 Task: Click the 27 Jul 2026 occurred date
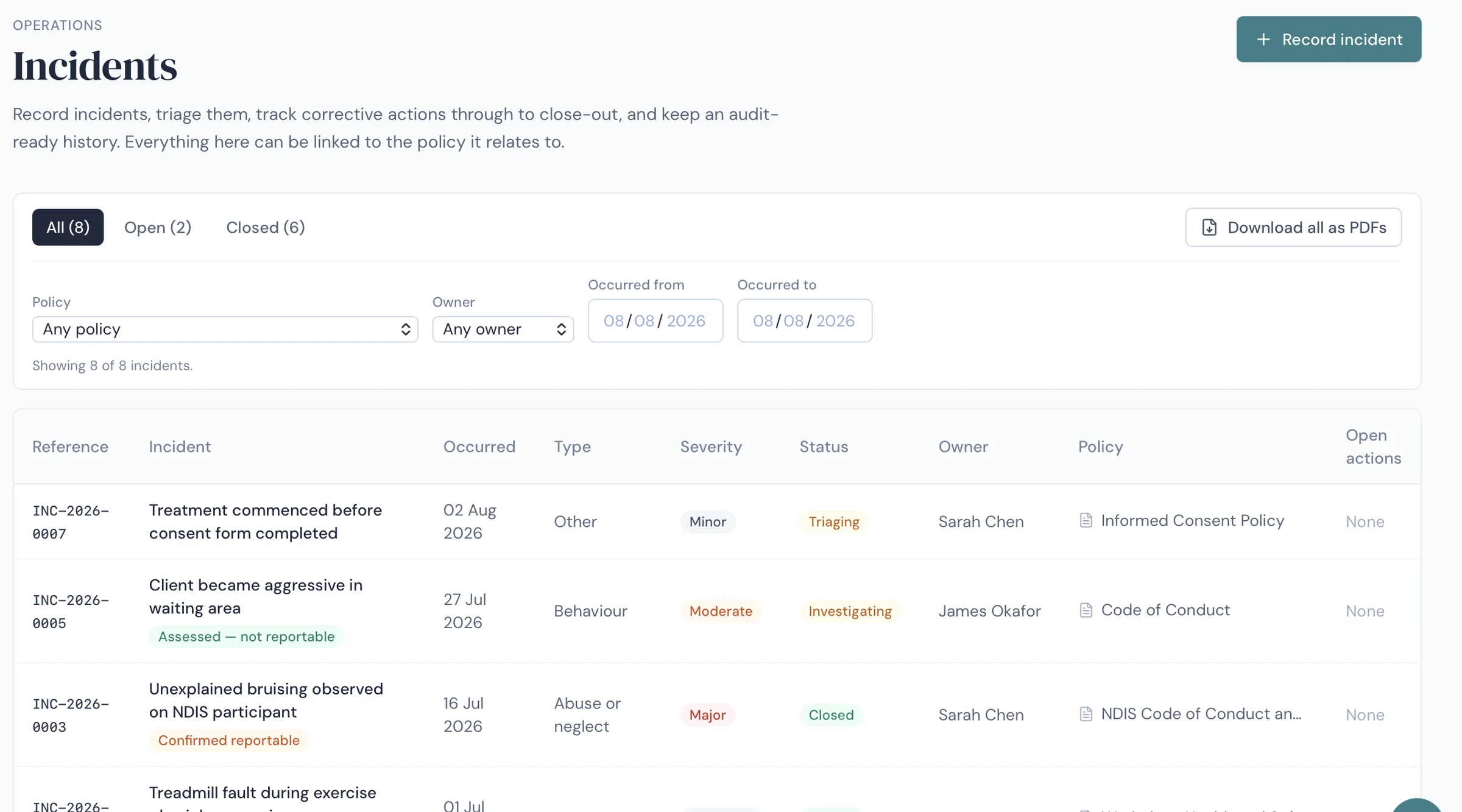click(465, 611)
